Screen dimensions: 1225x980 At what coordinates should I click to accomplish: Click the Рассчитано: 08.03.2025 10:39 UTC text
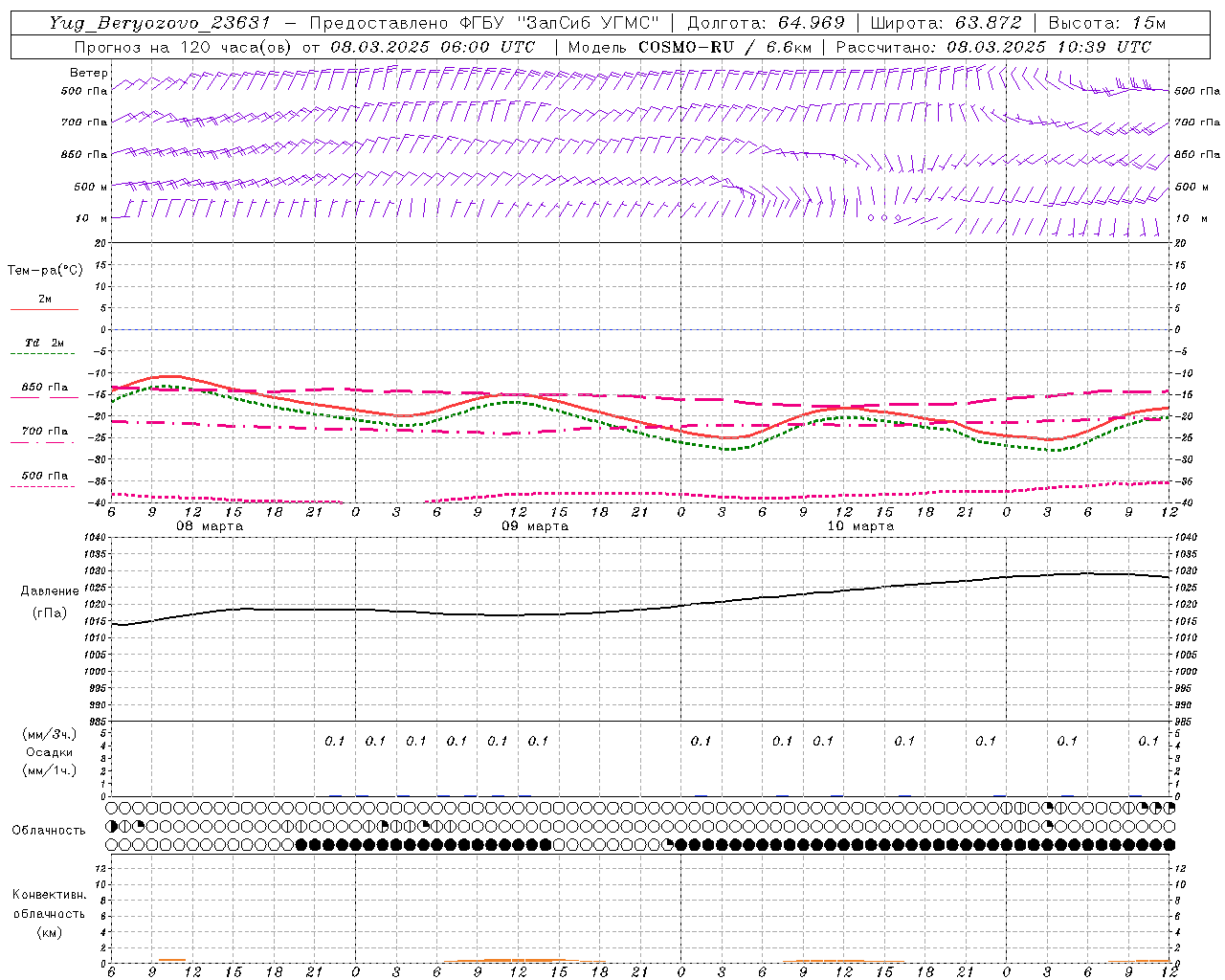993,47
